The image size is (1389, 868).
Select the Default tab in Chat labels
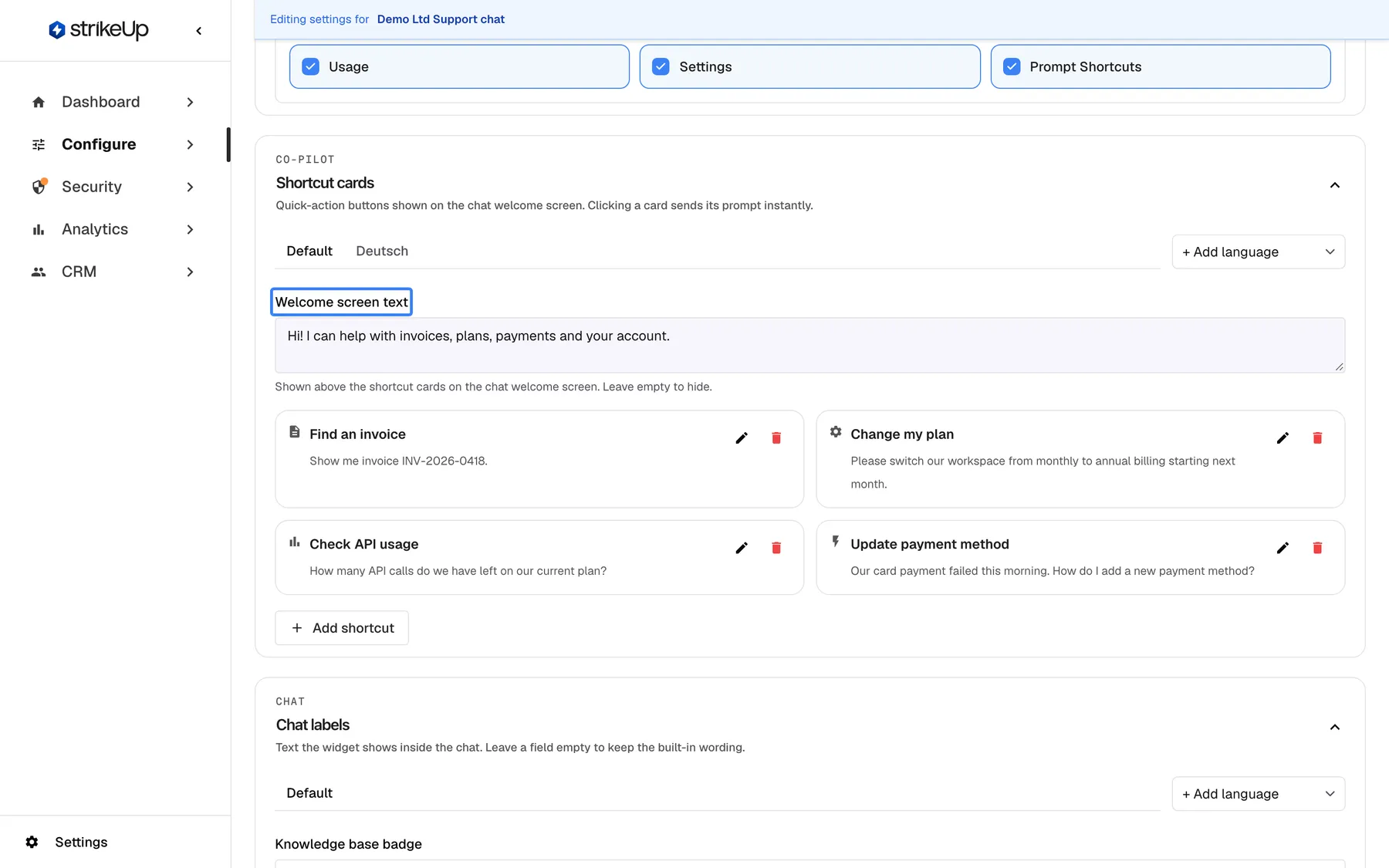click(309, 793)
